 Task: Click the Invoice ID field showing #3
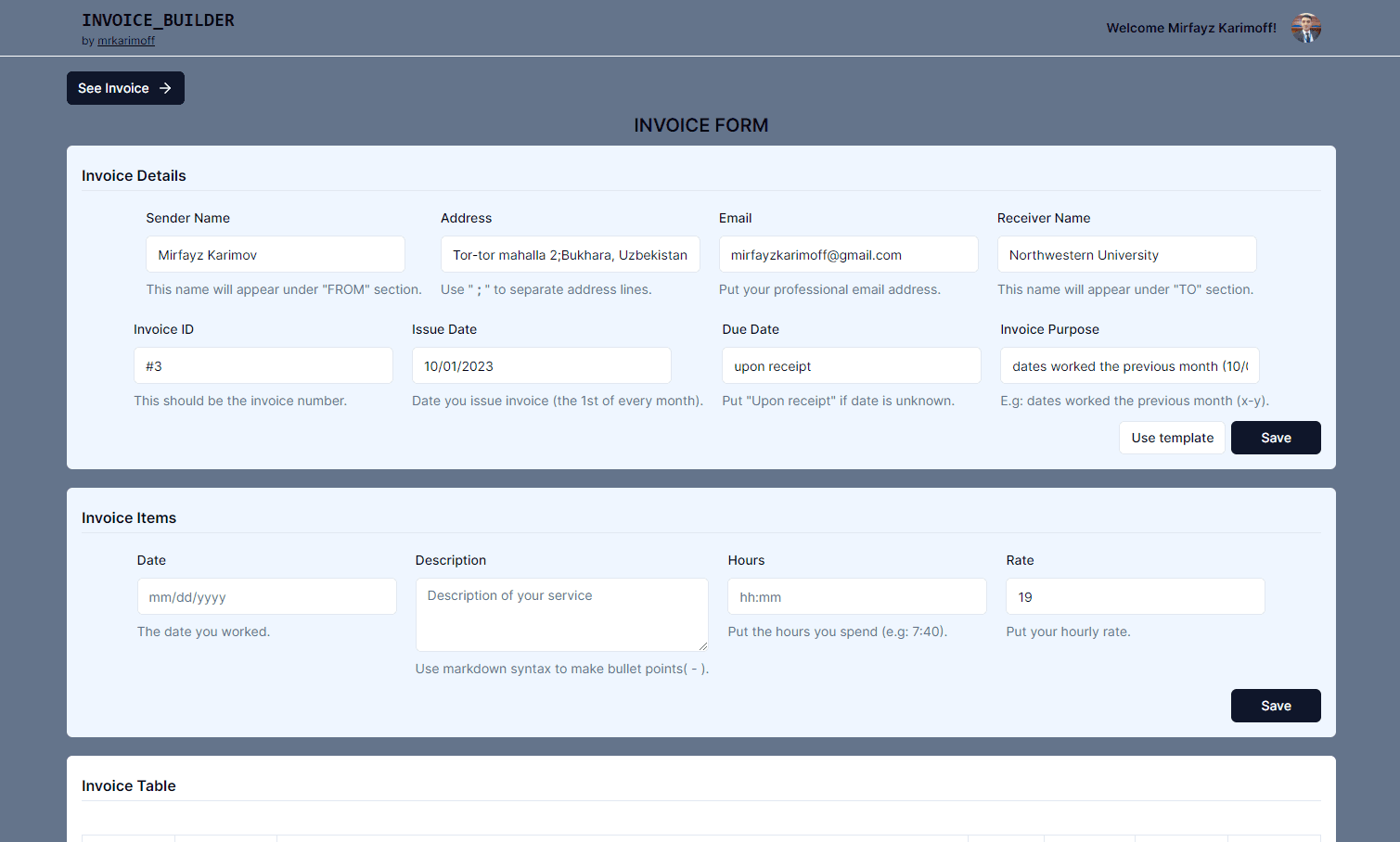263,364
